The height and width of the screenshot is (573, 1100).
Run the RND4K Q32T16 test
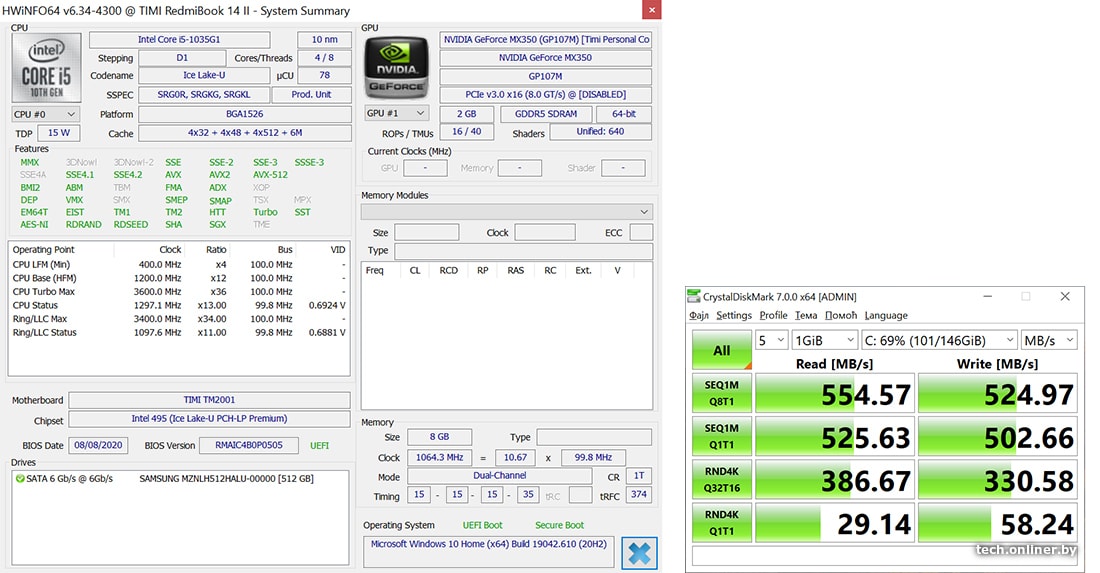point(722,480)
